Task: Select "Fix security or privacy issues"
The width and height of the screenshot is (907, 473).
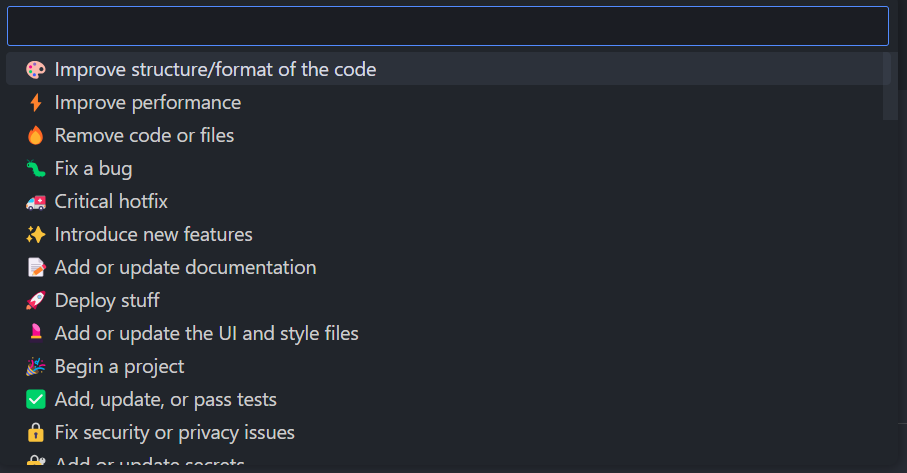Action: (174, 433)
